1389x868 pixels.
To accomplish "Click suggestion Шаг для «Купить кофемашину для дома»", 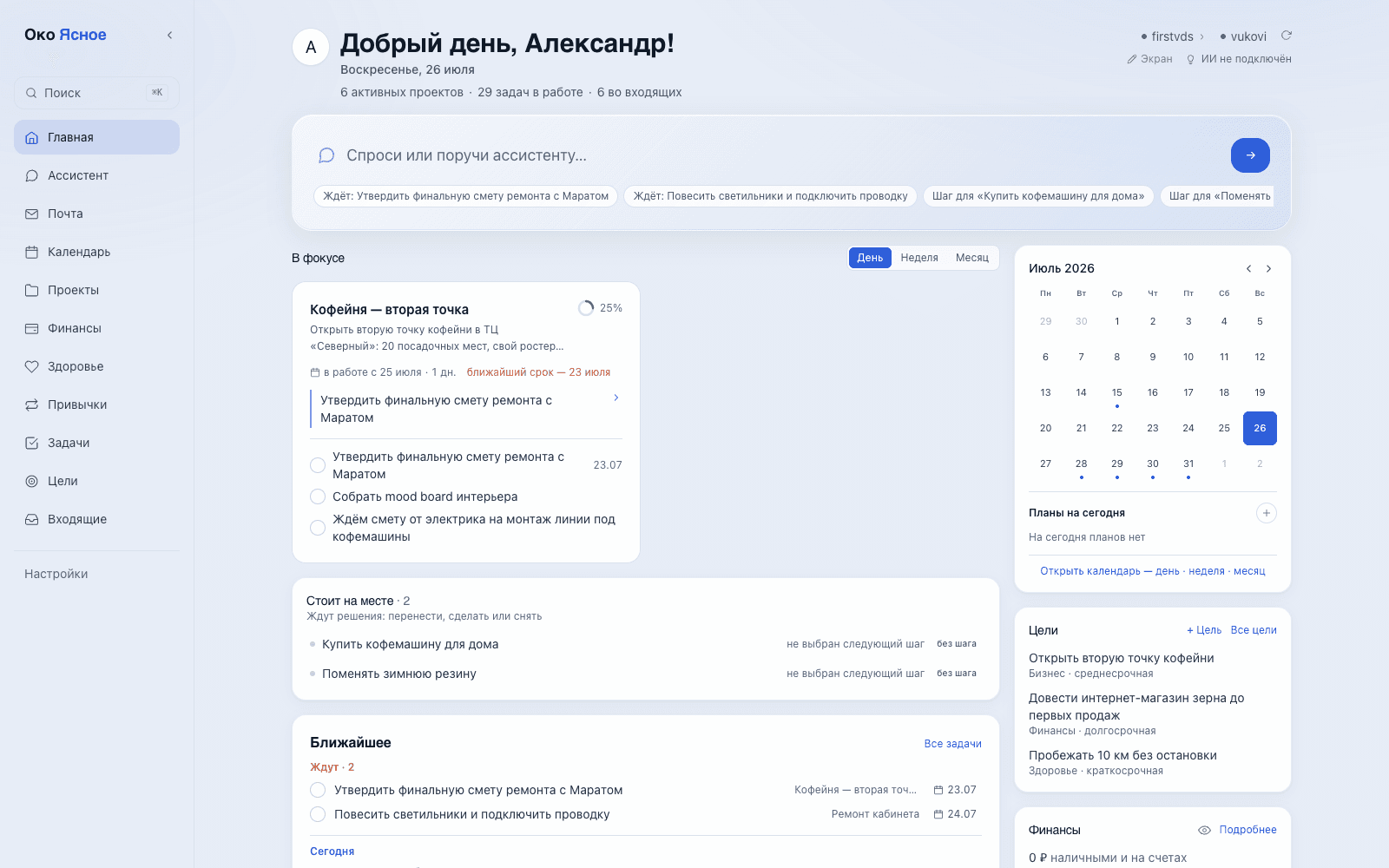I will click(1038, 196).
